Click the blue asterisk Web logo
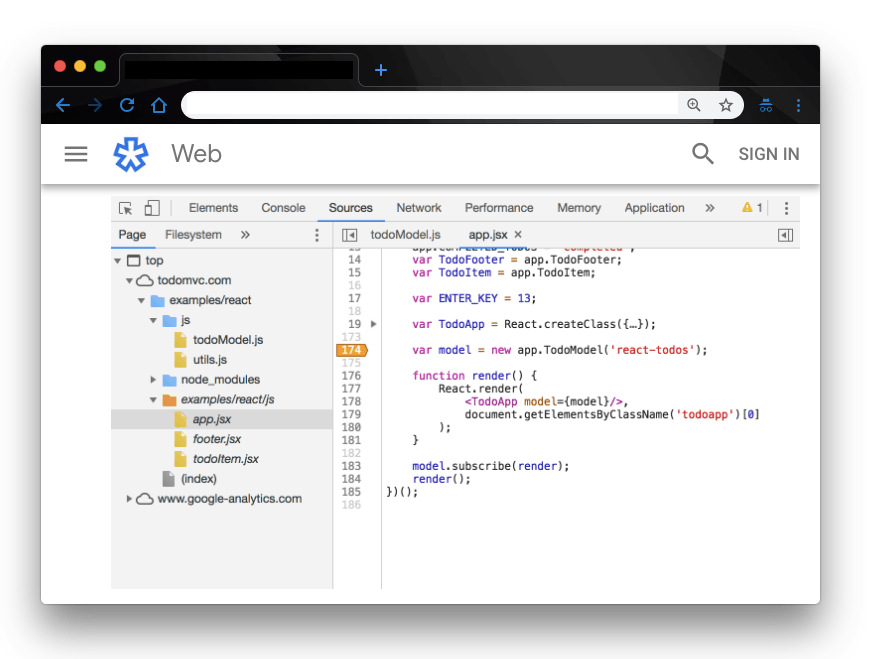Image resolution: width=871 pixels, height=659 pixels. (x=131, y=154)
